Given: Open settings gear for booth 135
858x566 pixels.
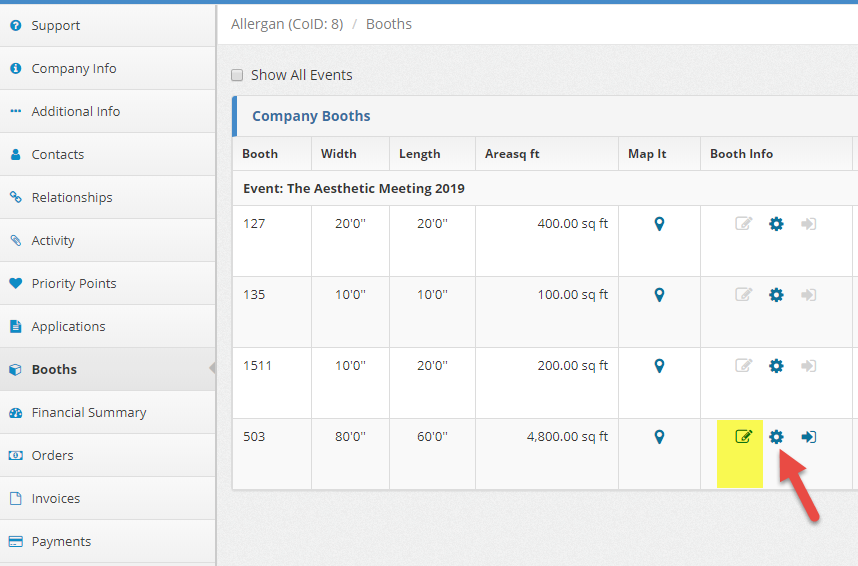Looking at the screenshot, I should click(x=776, y=295).
